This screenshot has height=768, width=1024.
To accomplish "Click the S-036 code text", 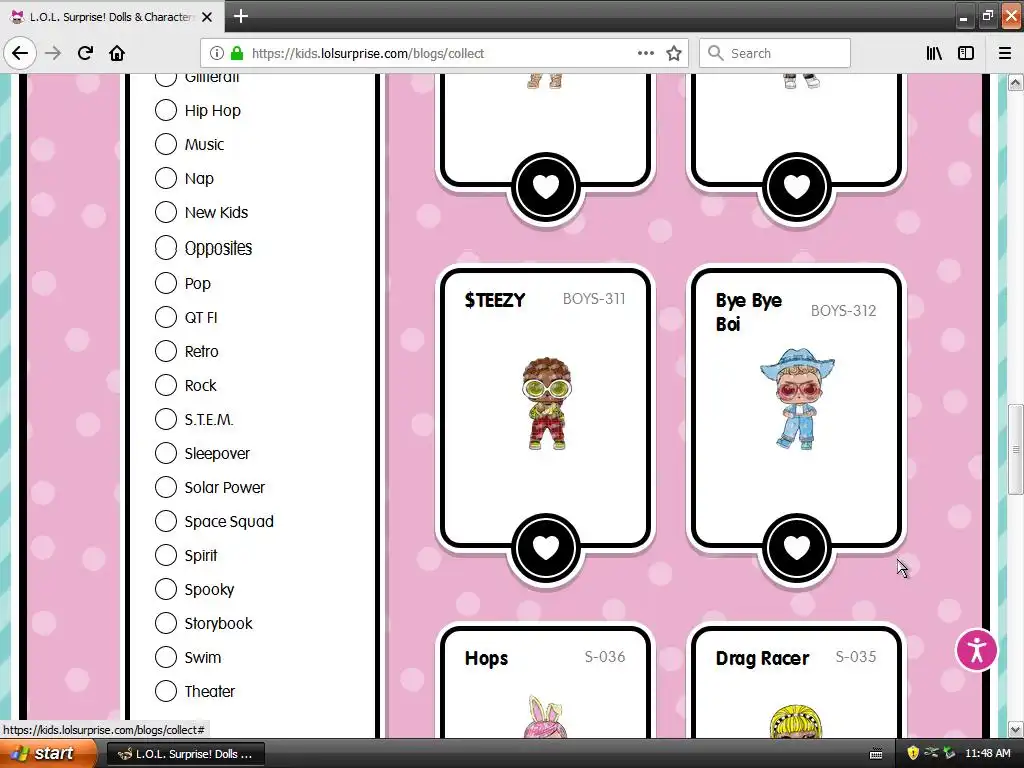I will pyautogui.click(x=605, y=656).
